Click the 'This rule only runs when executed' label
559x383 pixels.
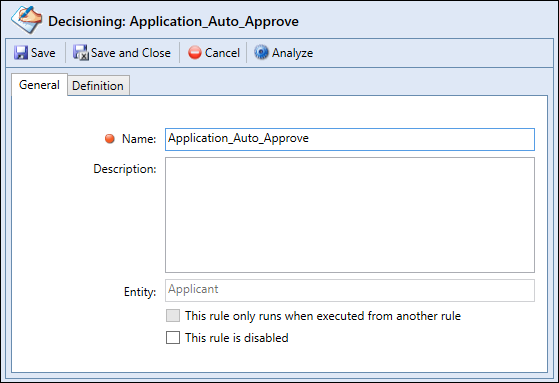coord(323,316)
